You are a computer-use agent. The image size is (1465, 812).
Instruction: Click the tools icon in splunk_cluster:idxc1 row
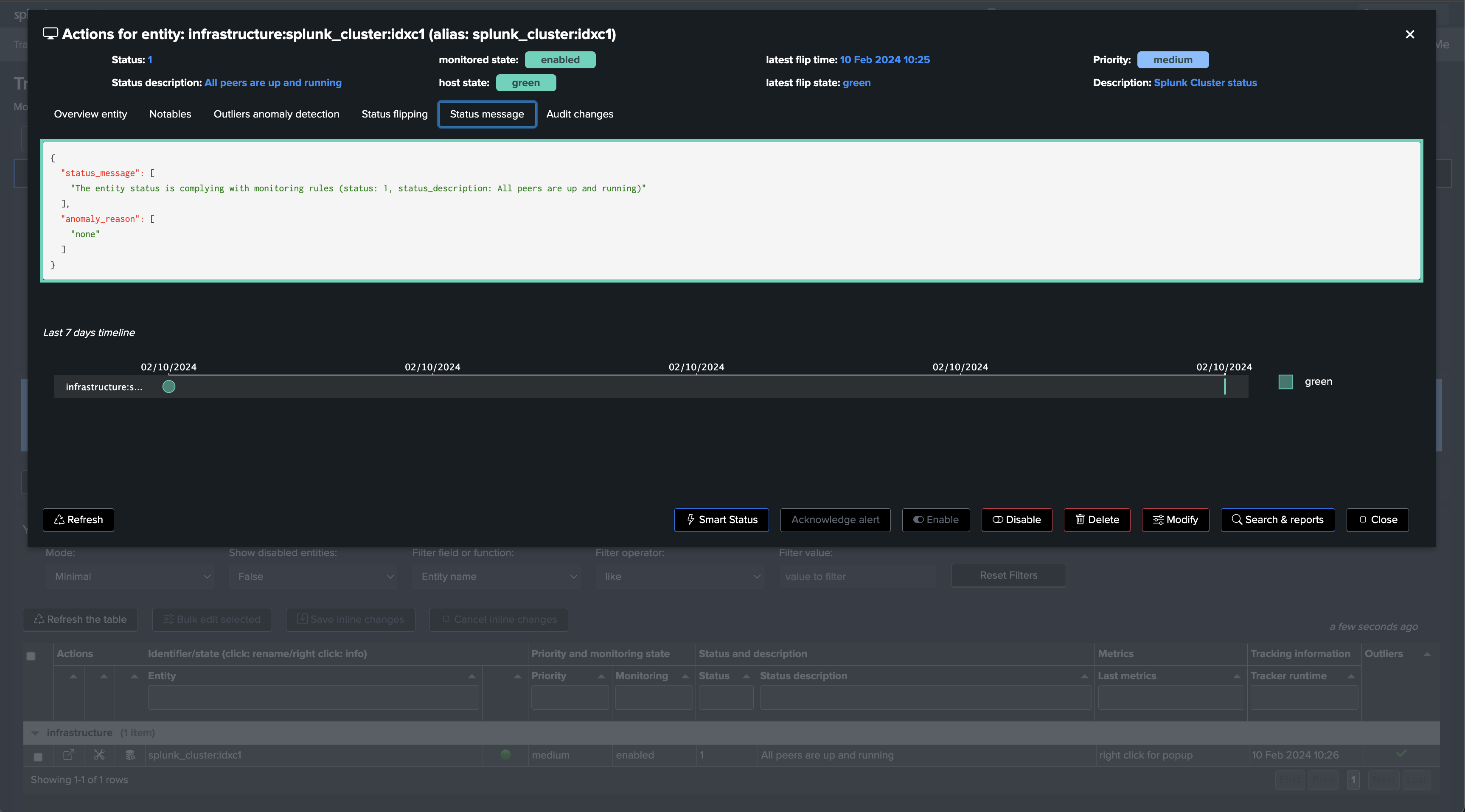(x=99, y=755)
